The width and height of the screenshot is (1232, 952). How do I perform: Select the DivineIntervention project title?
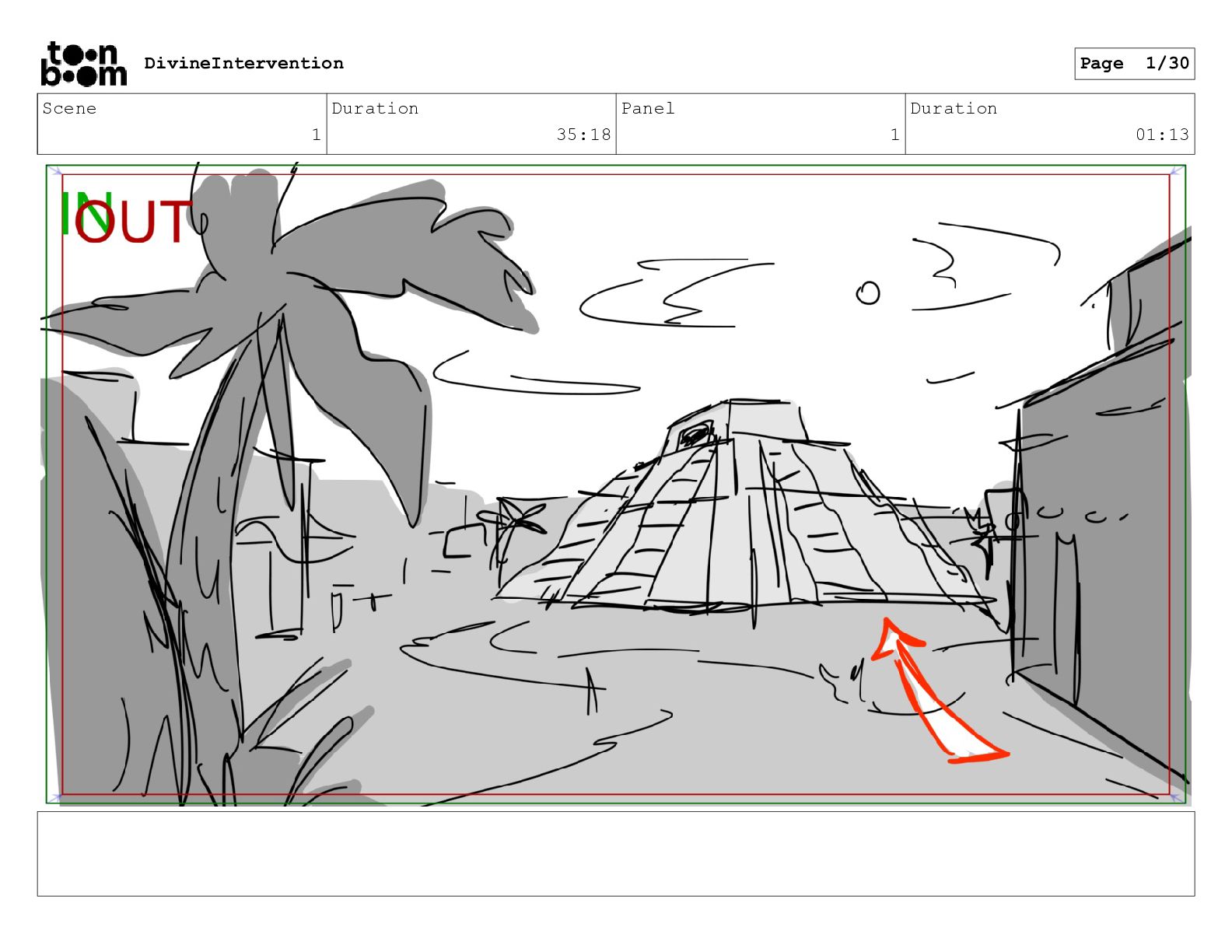243,63
